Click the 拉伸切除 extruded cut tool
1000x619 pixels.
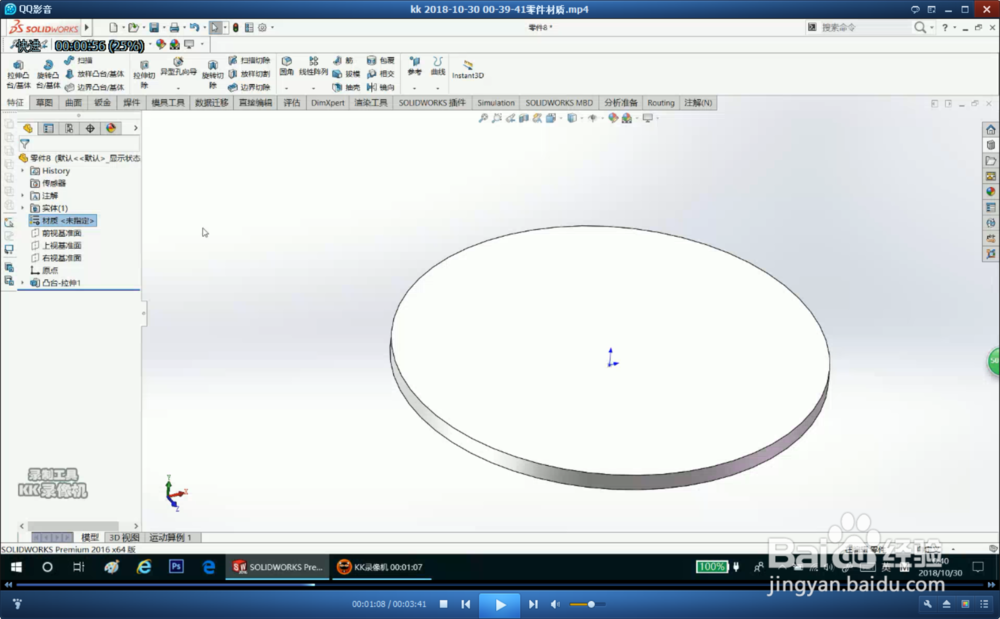(x=144, y=75)
